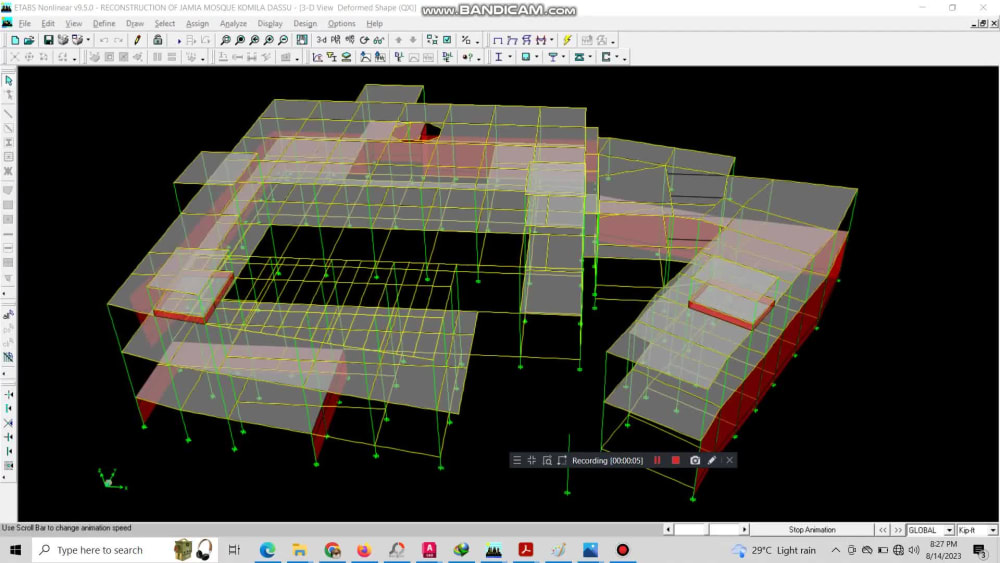Image resolution: width=1000 pixels, height=563 pixels.
Task: Click the yellow lightning bolt icon
Action: (x=567, y=40)
